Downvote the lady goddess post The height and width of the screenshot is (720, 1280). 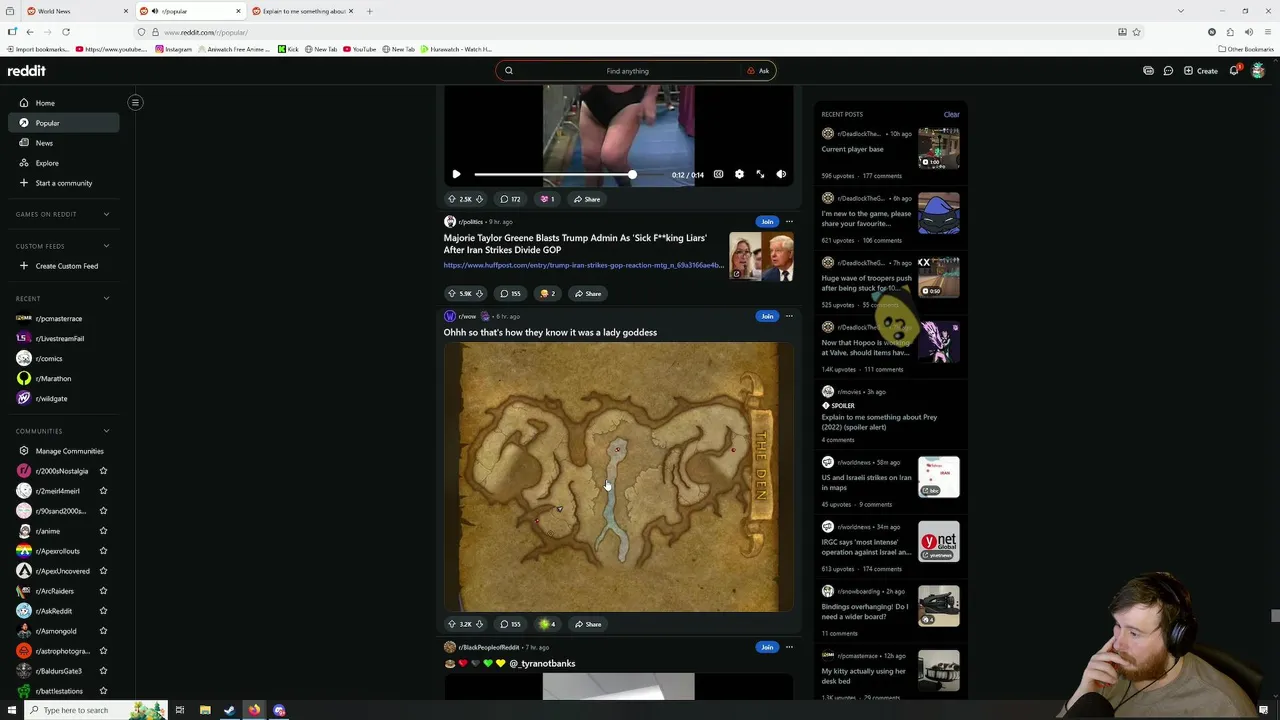479,624
